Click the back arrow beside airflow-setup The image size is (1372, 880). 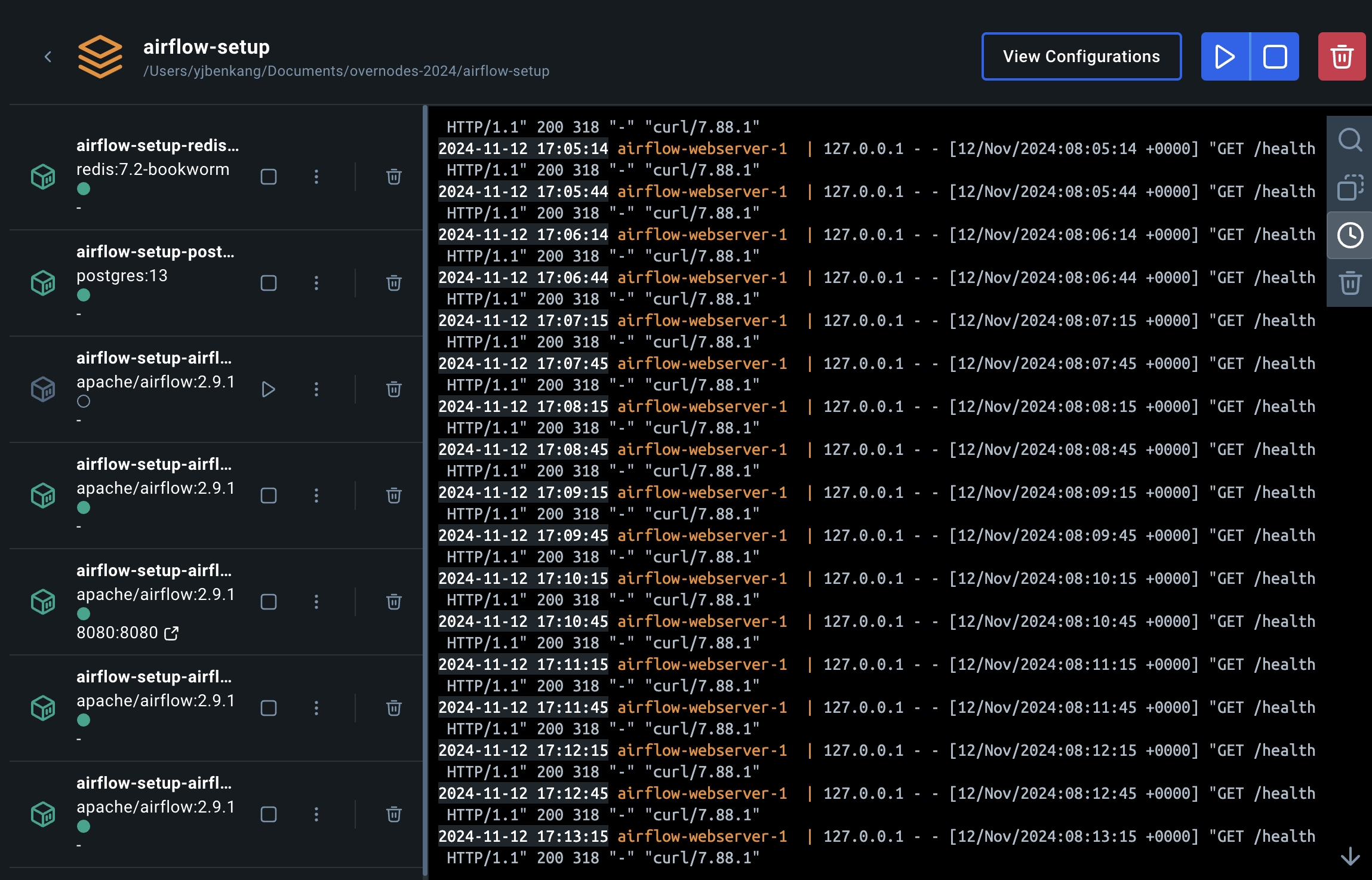48,57
